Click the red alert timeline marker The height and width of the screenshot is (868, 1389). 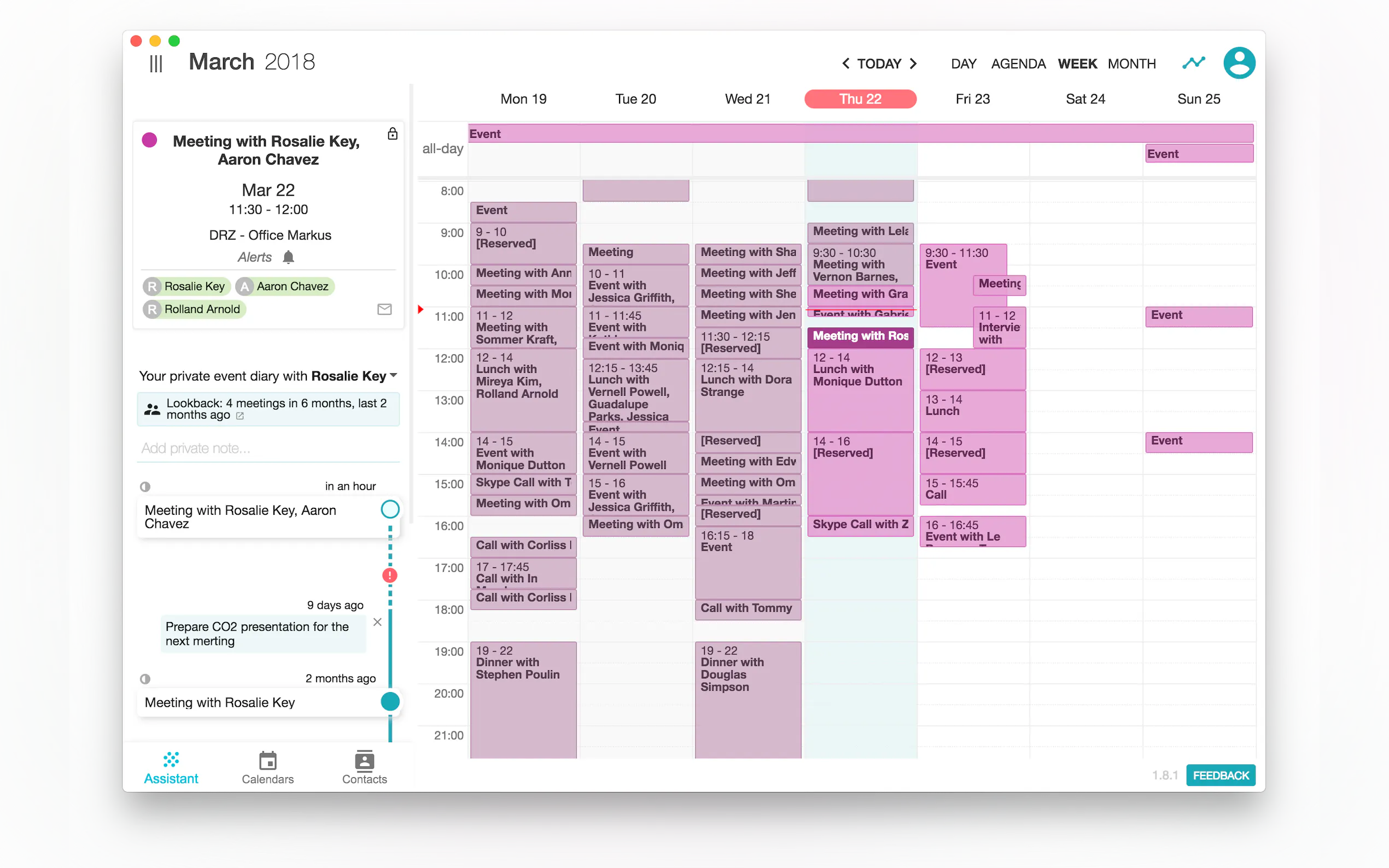point(390,575)
